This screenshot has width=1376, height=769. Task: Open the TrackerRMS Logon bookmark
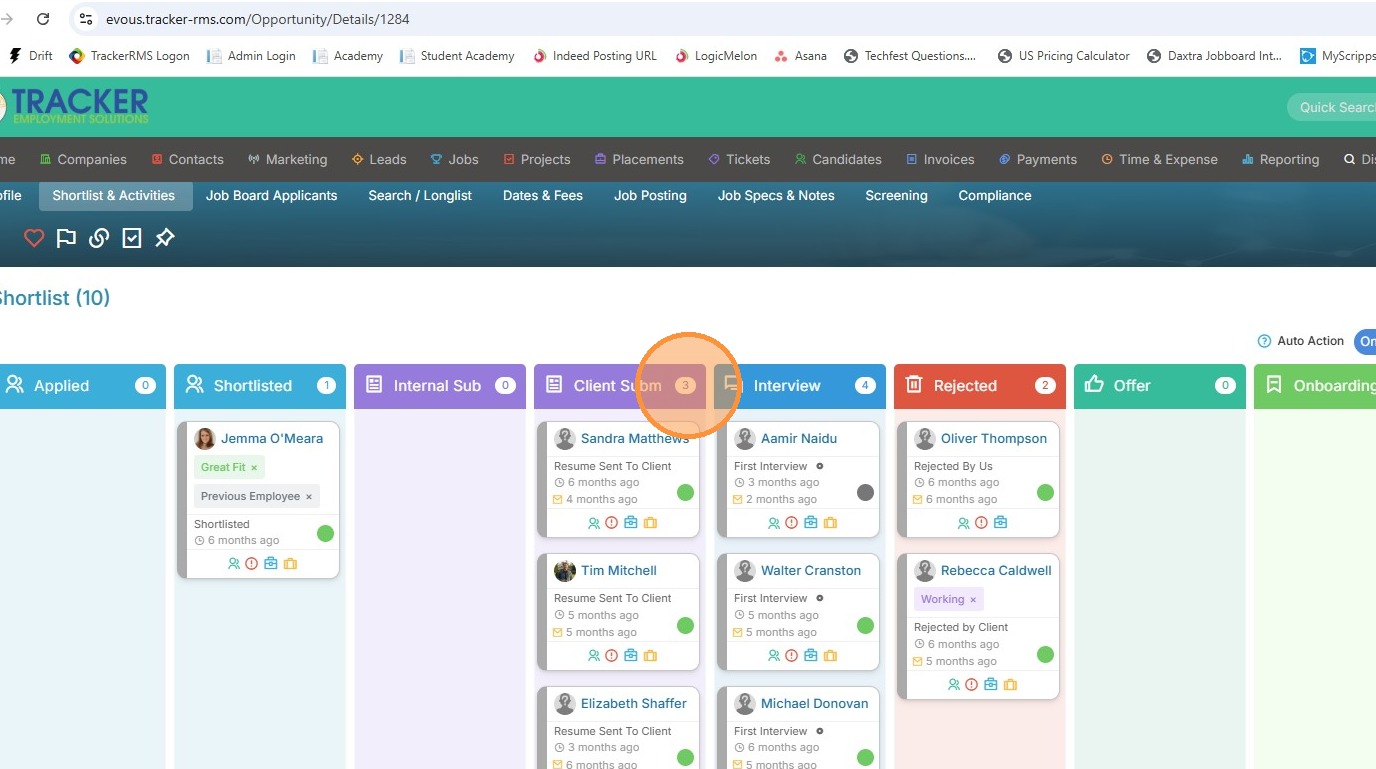tap(129, 56)
